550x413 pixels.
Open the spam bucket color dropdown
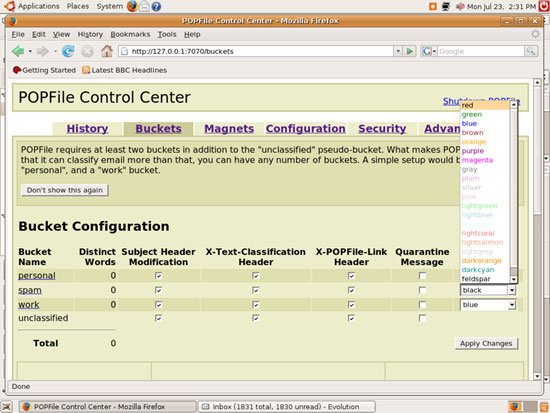488,290
